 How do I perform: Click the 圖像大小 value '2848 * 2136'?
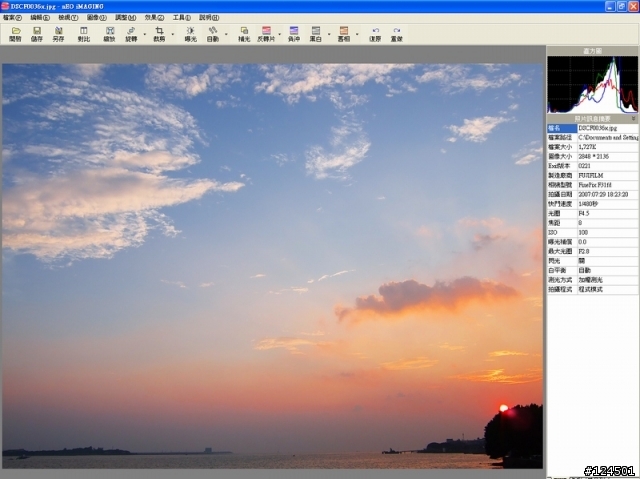[x=593, y=157]
